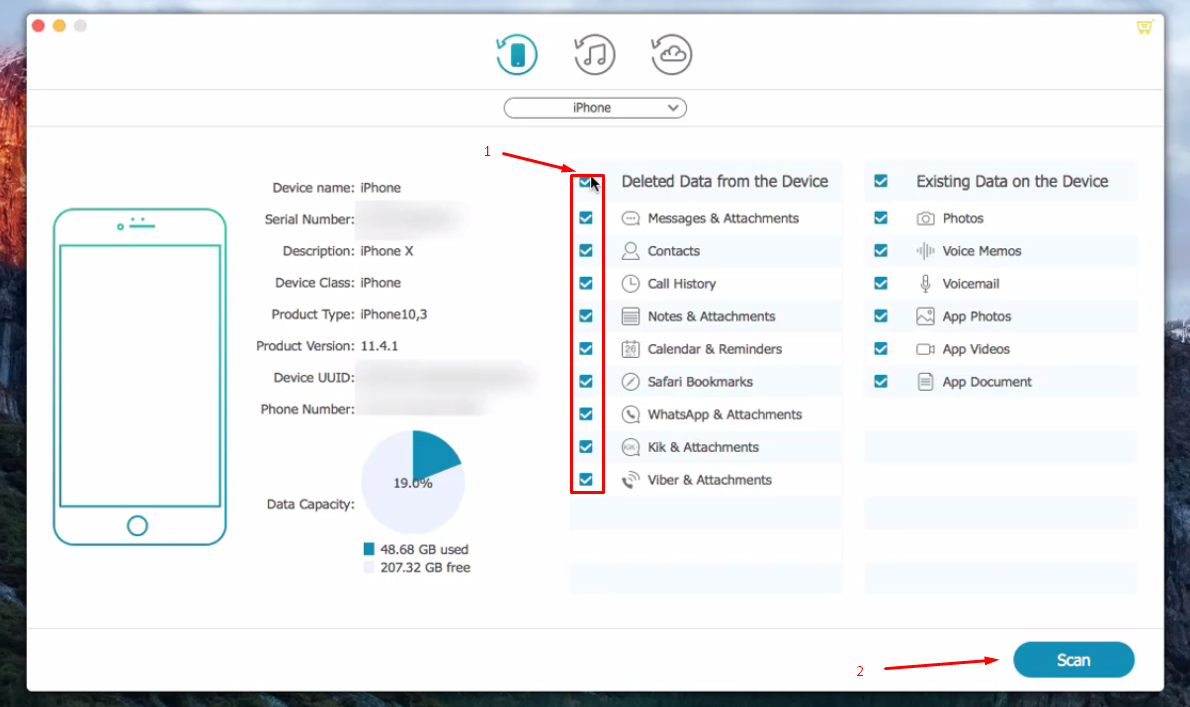
Task: Minimize the recovery app window
Action: [59, 26]
